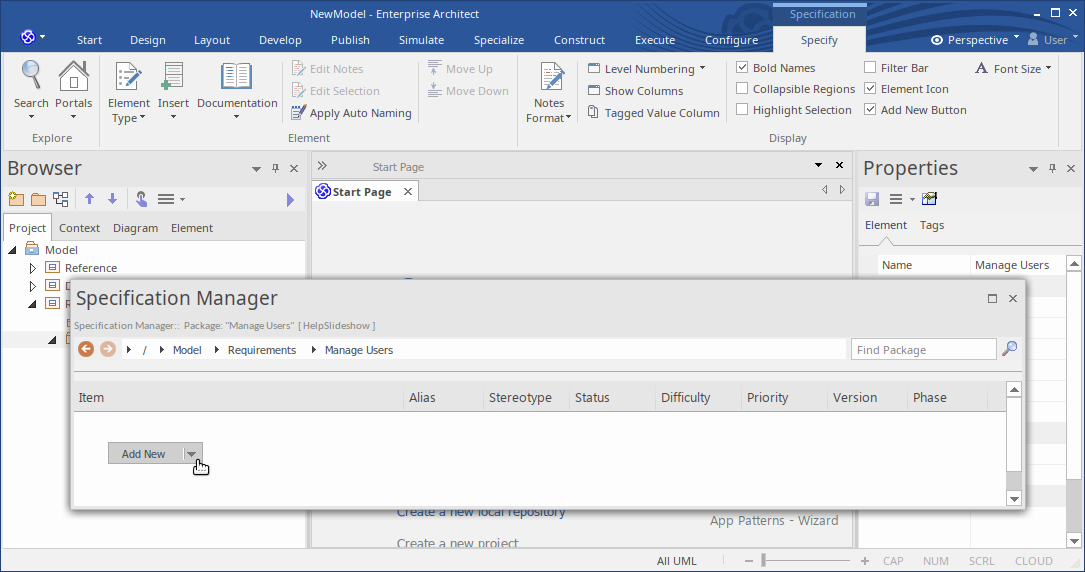1085x572 pixels.
Task: Toggle the Bold Names checkbox
Action: 742,68
